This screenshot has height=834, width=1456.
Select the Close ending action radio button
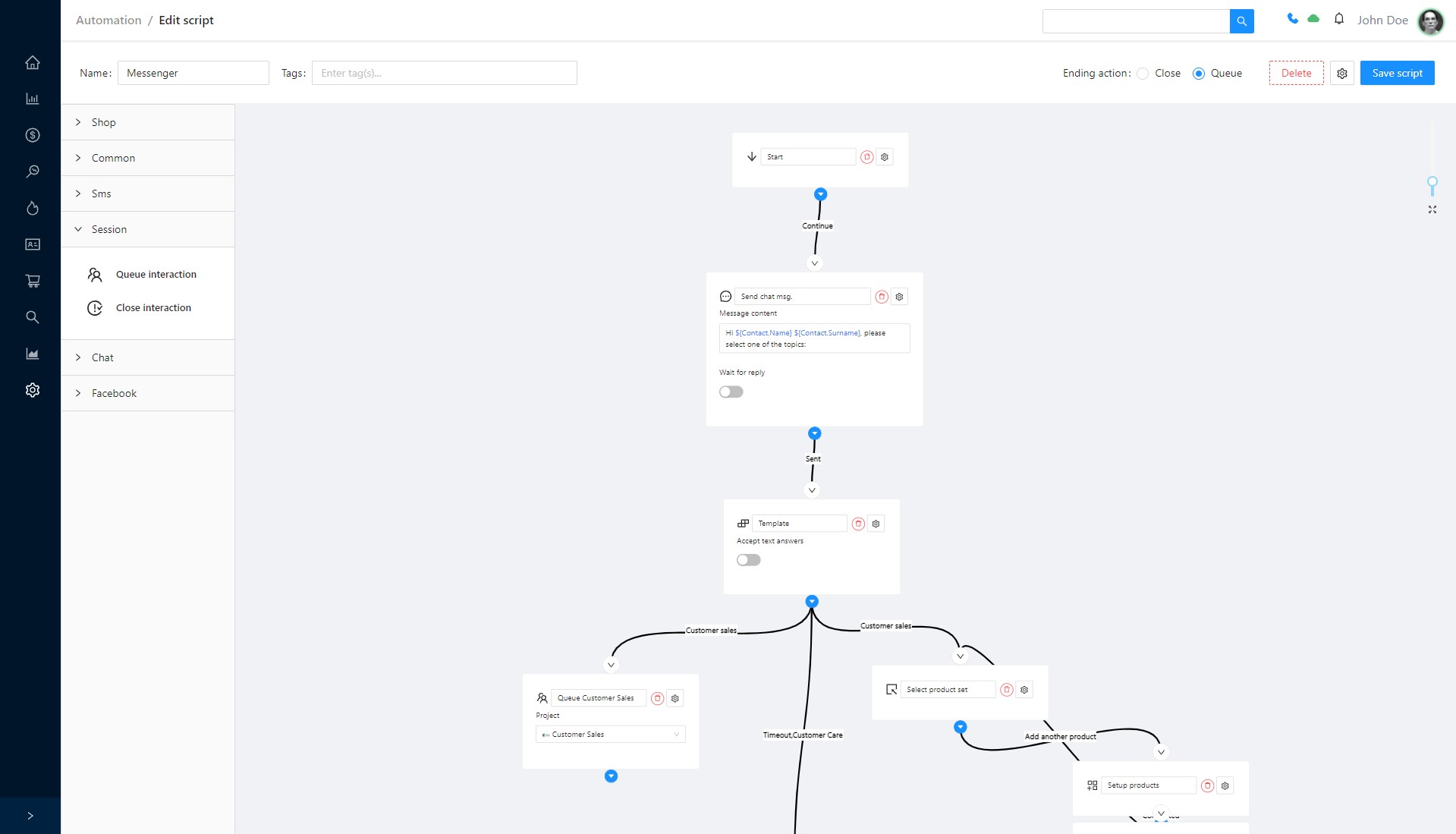1143,73
